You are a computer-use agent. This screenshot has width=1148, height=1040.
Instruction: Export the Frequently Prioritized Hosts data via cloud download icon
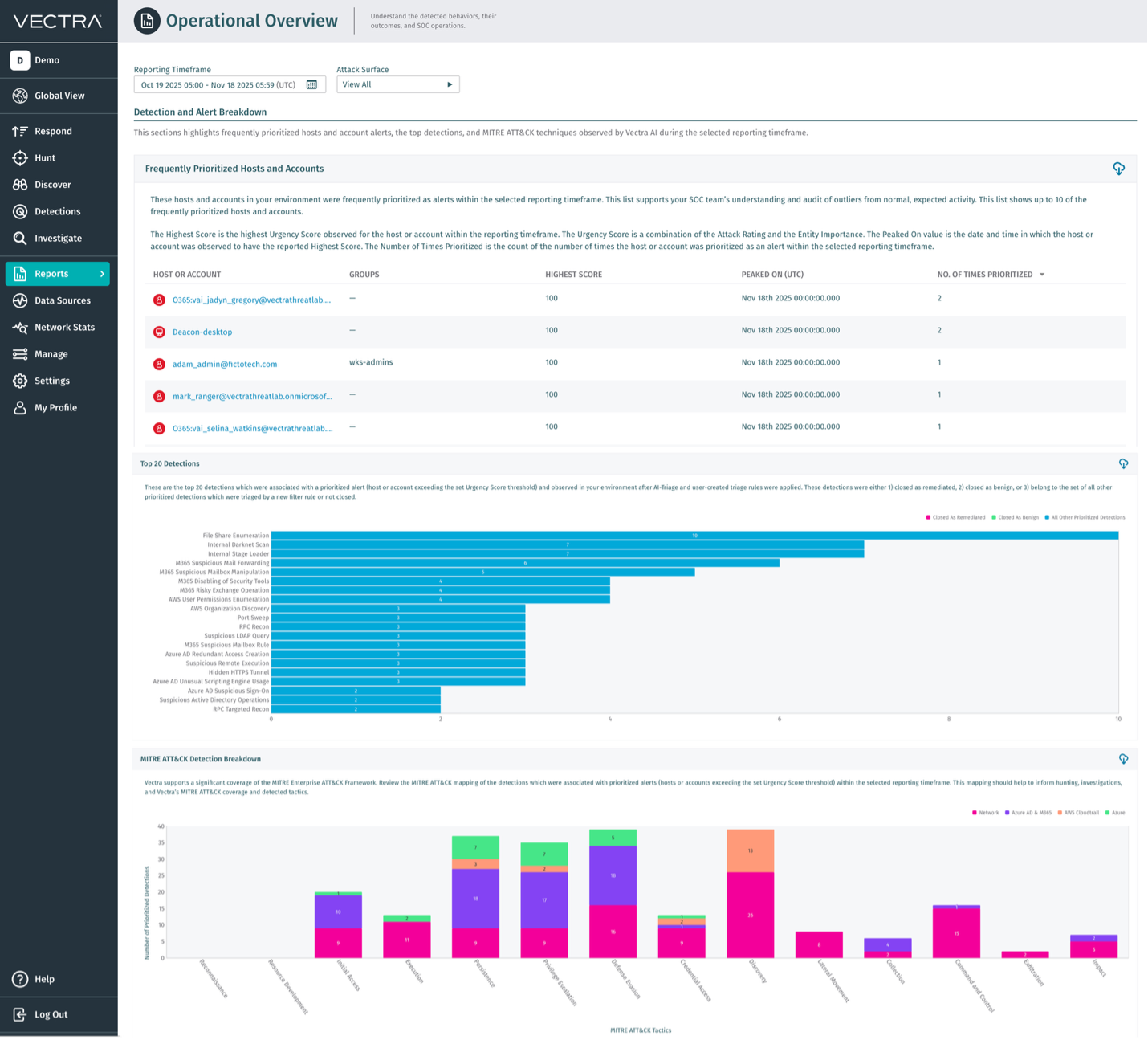point(1119,169)
